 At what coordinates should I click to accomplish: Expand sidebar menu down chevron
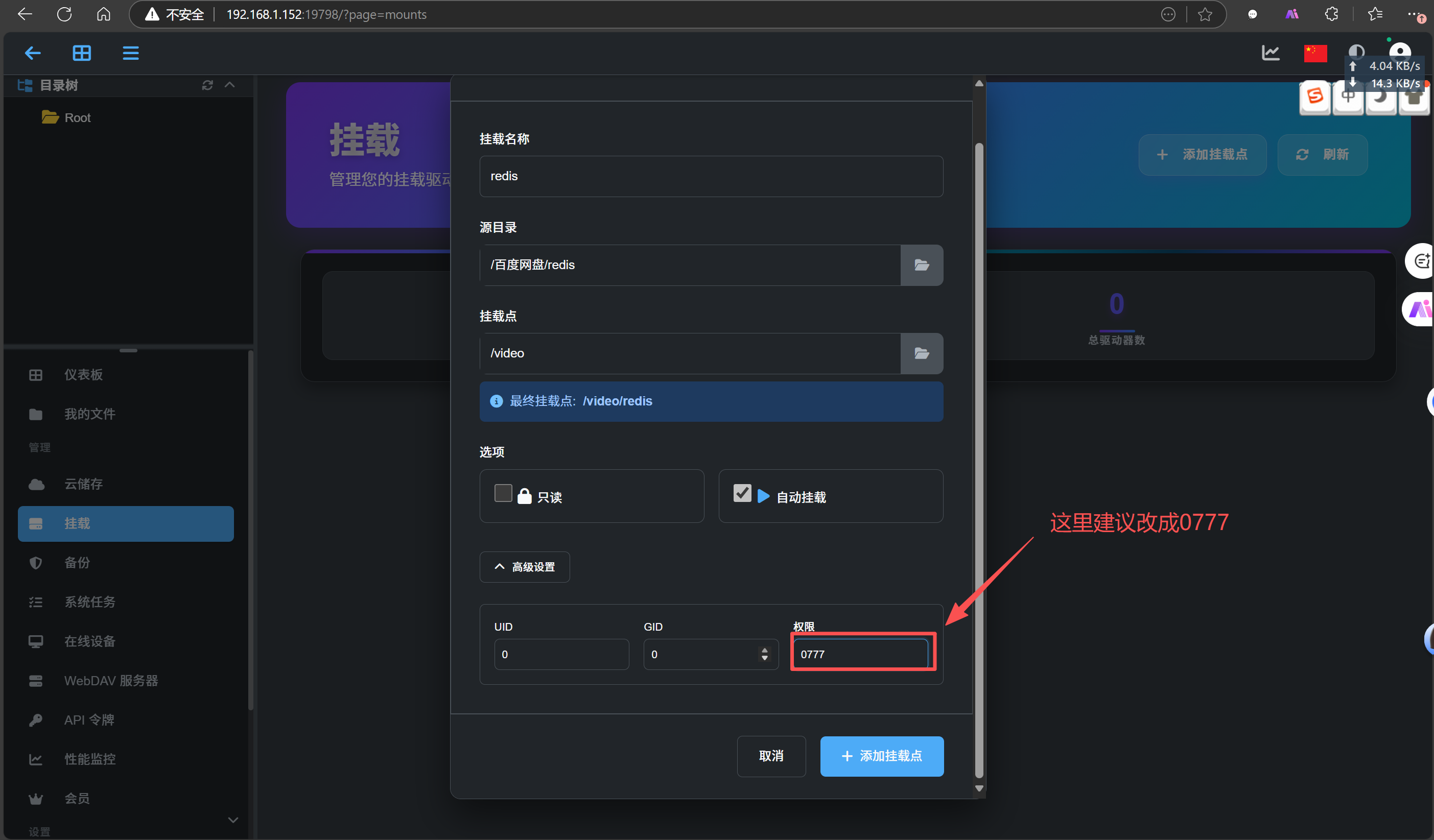click(233, 820)
